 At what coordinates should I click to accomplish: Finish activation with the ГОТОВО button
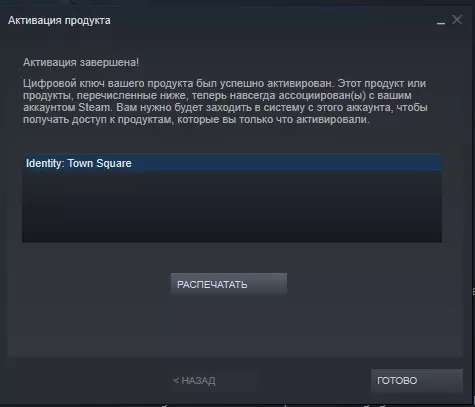pyautogui.click(x=417, y=380)
